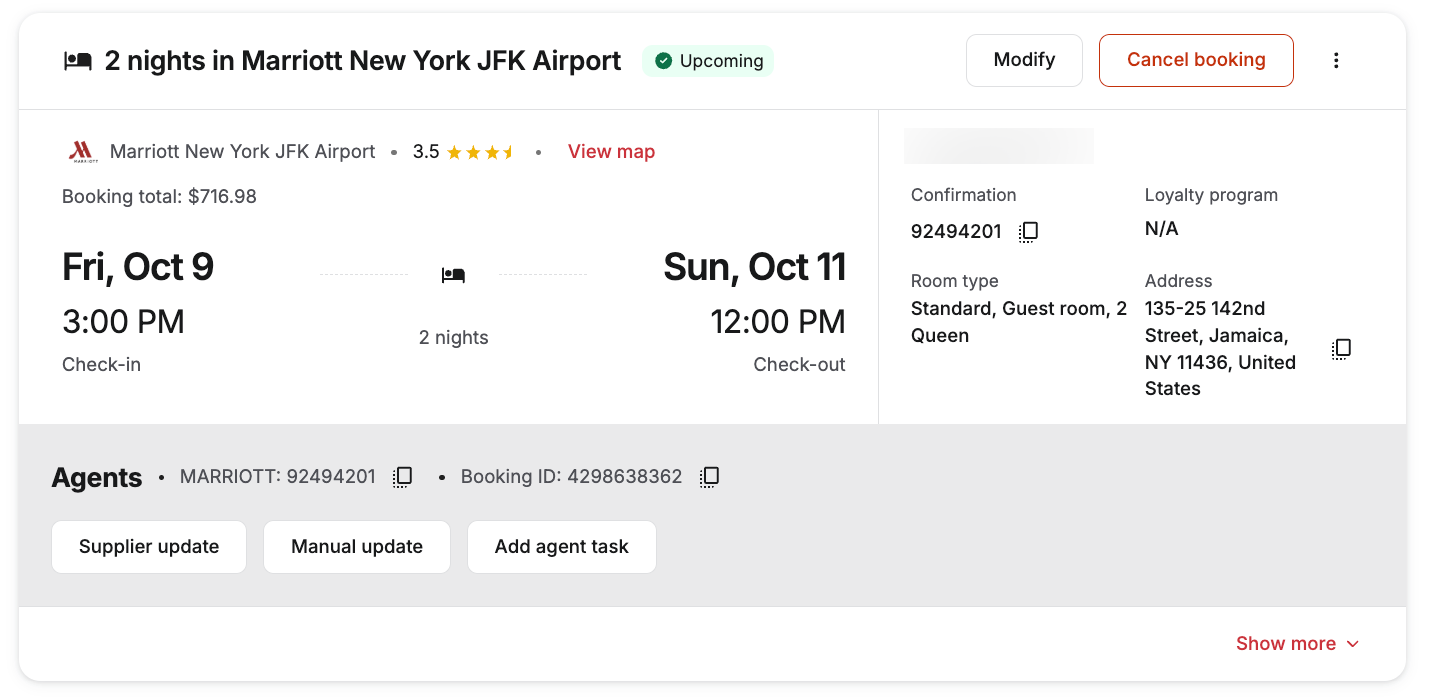
Task: Click the Loyalty program 'N/A' value
Action: (1161, 229)
